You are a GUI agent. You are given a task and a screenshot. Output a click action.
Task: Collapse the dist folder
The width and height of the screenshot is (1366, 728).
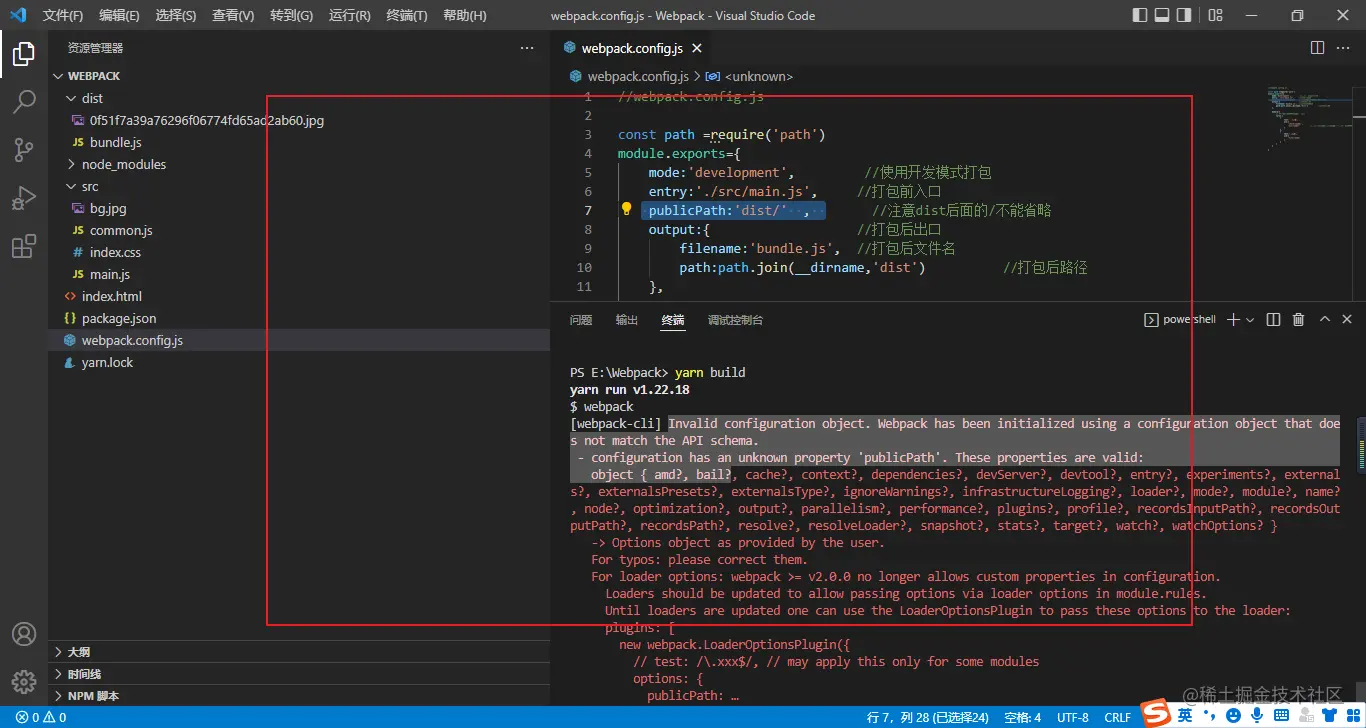[x=299, y=98]
